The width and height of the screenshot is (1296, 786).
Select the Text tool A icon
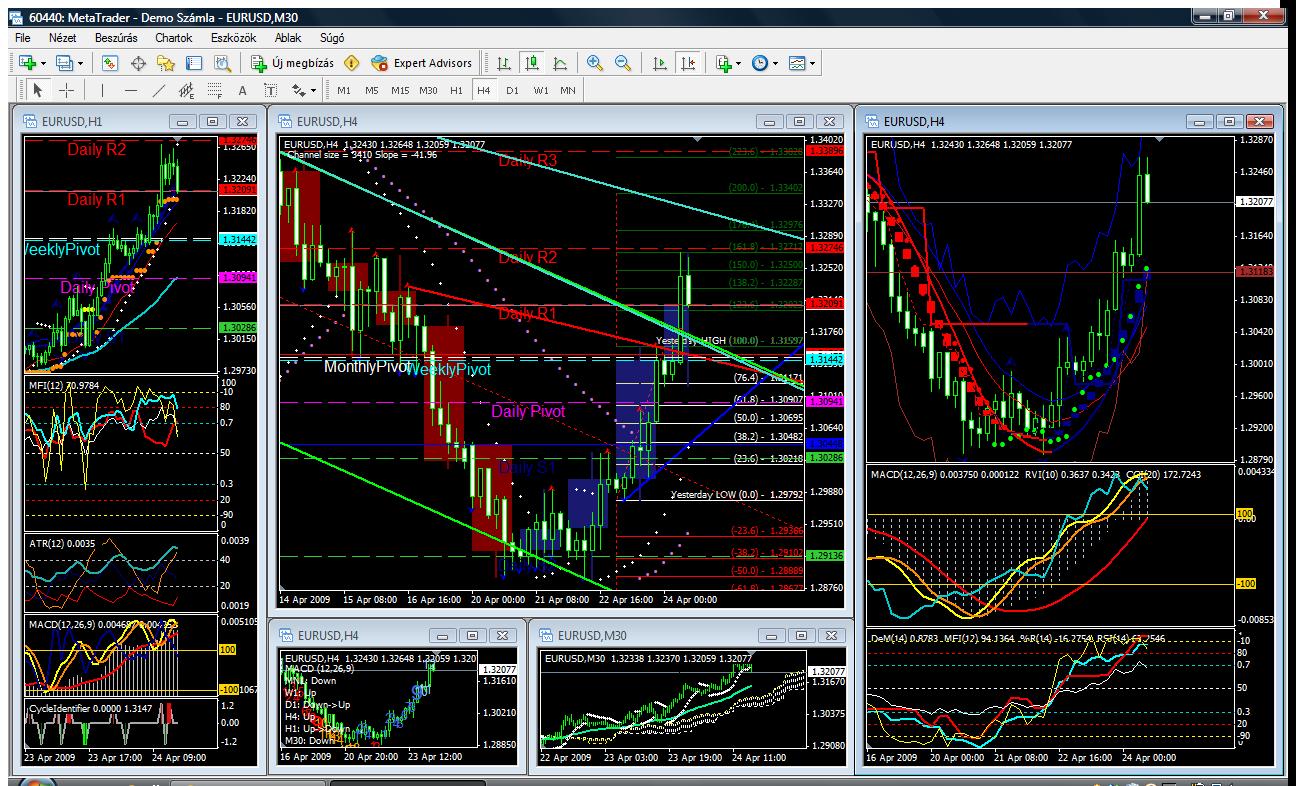(242, 90)
